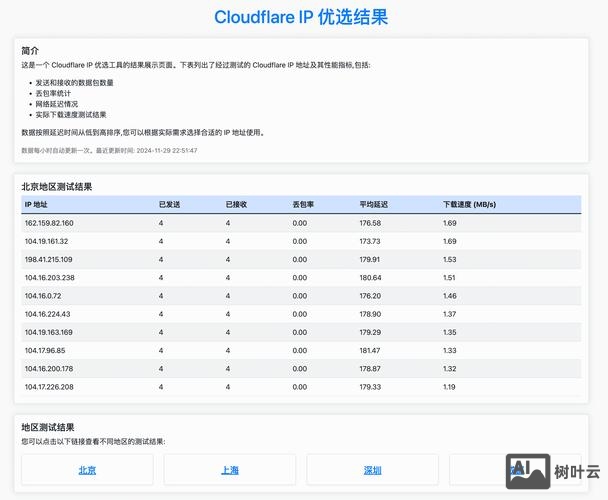Click download speed 1.69 in 104.19.161.32 row

pyautogui.click(x=450, y=241)
